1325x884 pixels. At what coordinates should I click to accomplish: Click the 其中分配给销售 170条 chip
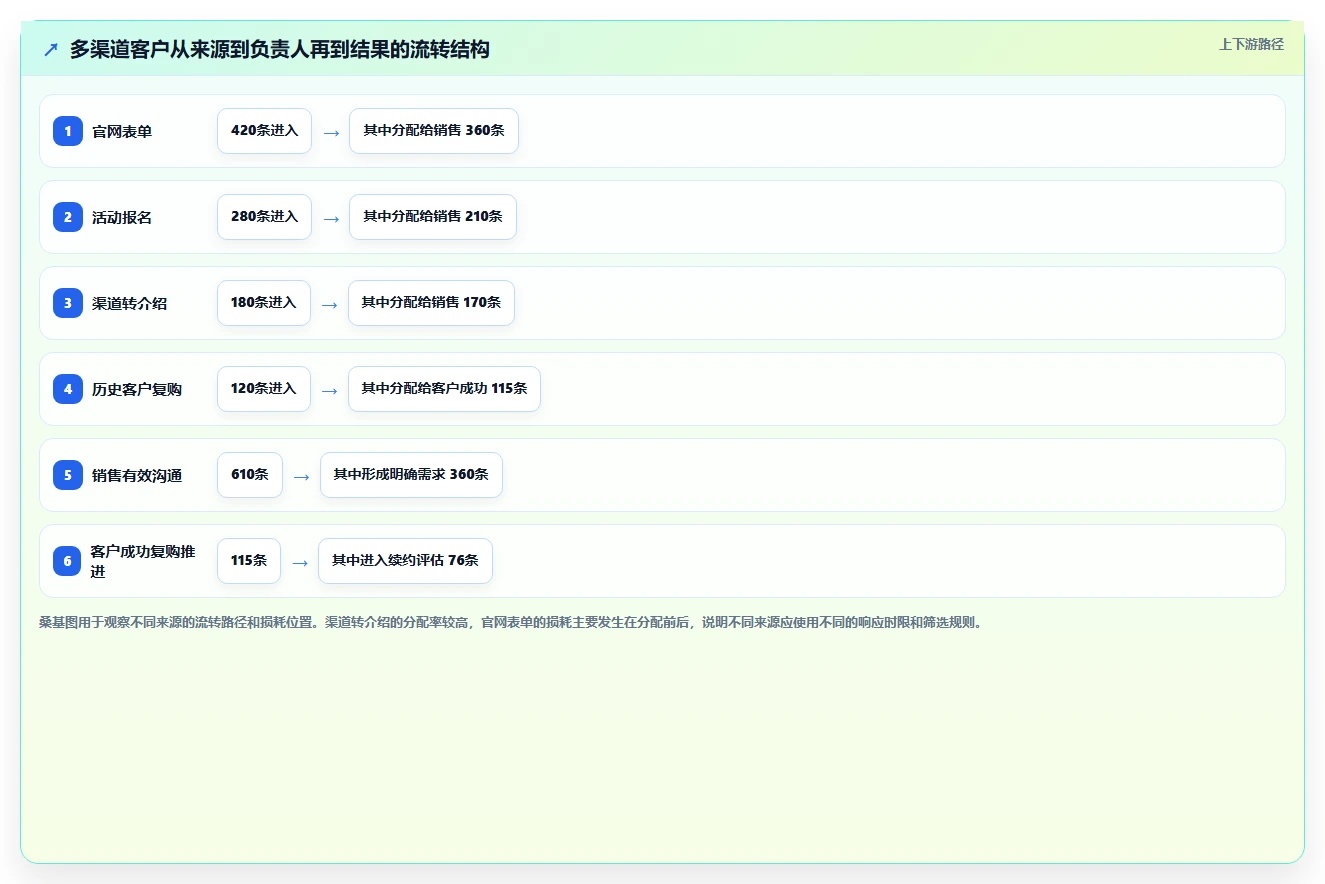pyautogui.click(x=431, y=303)
